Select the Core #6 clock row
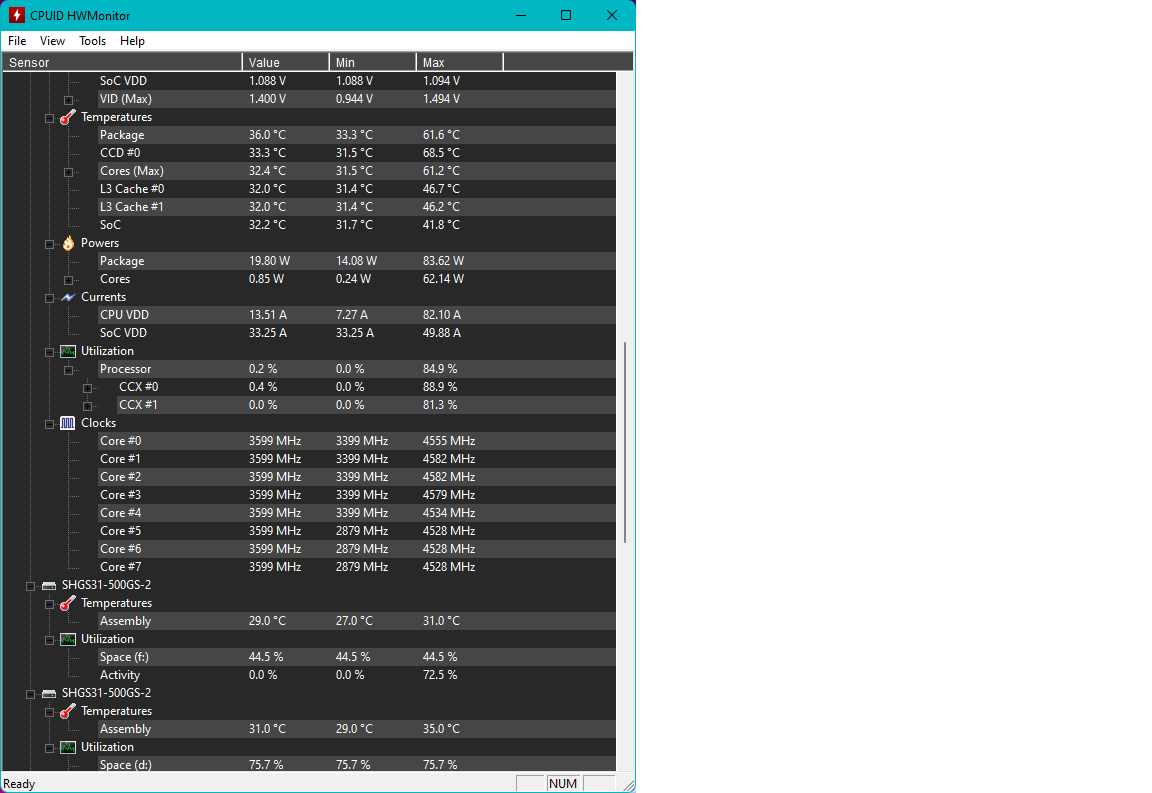Viewport: 1152px width, 793px height. (357, 549)
